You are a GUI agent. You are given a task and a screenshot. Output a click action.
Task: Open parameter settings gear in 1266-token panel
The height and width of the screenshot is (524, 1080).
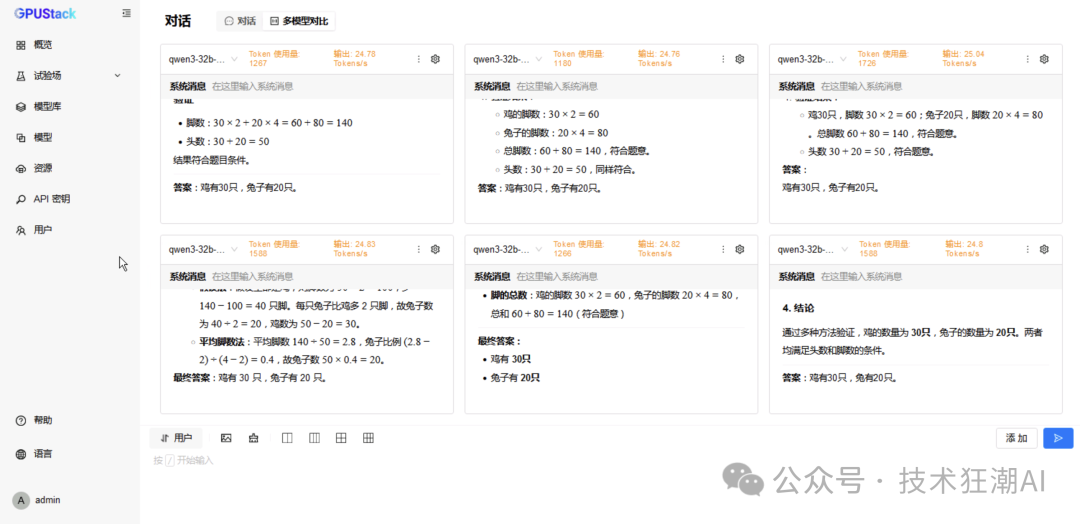(740, 249)
